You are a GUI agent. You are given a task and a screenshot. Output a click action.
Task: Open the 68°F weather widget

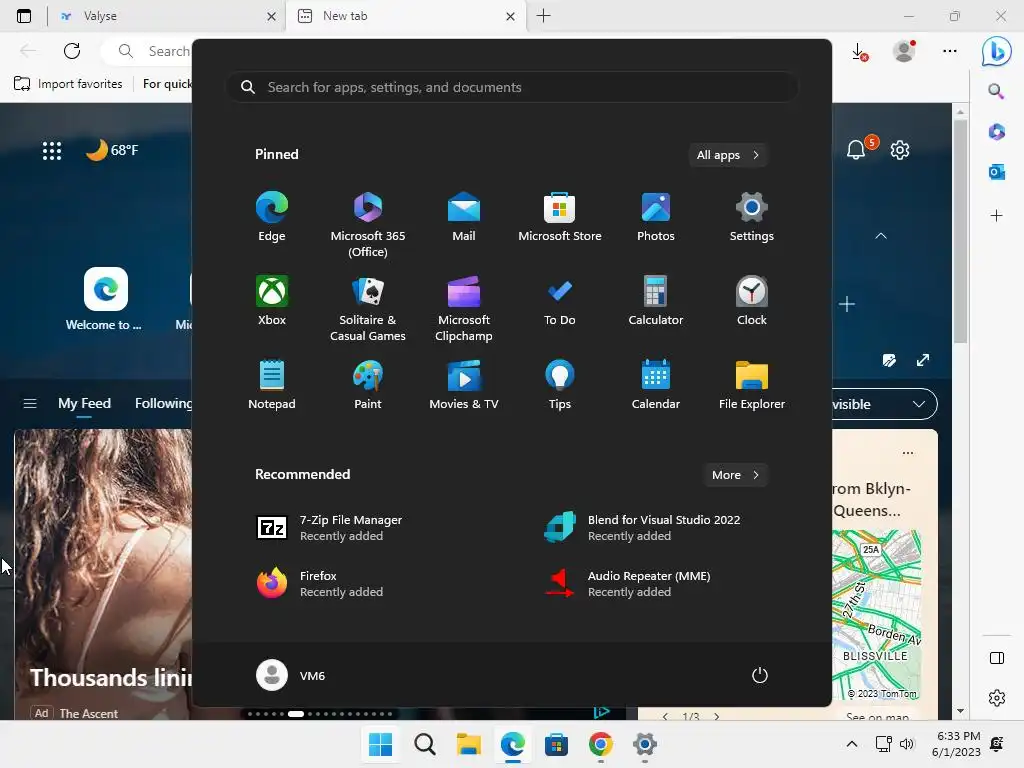tap(112, 150)
